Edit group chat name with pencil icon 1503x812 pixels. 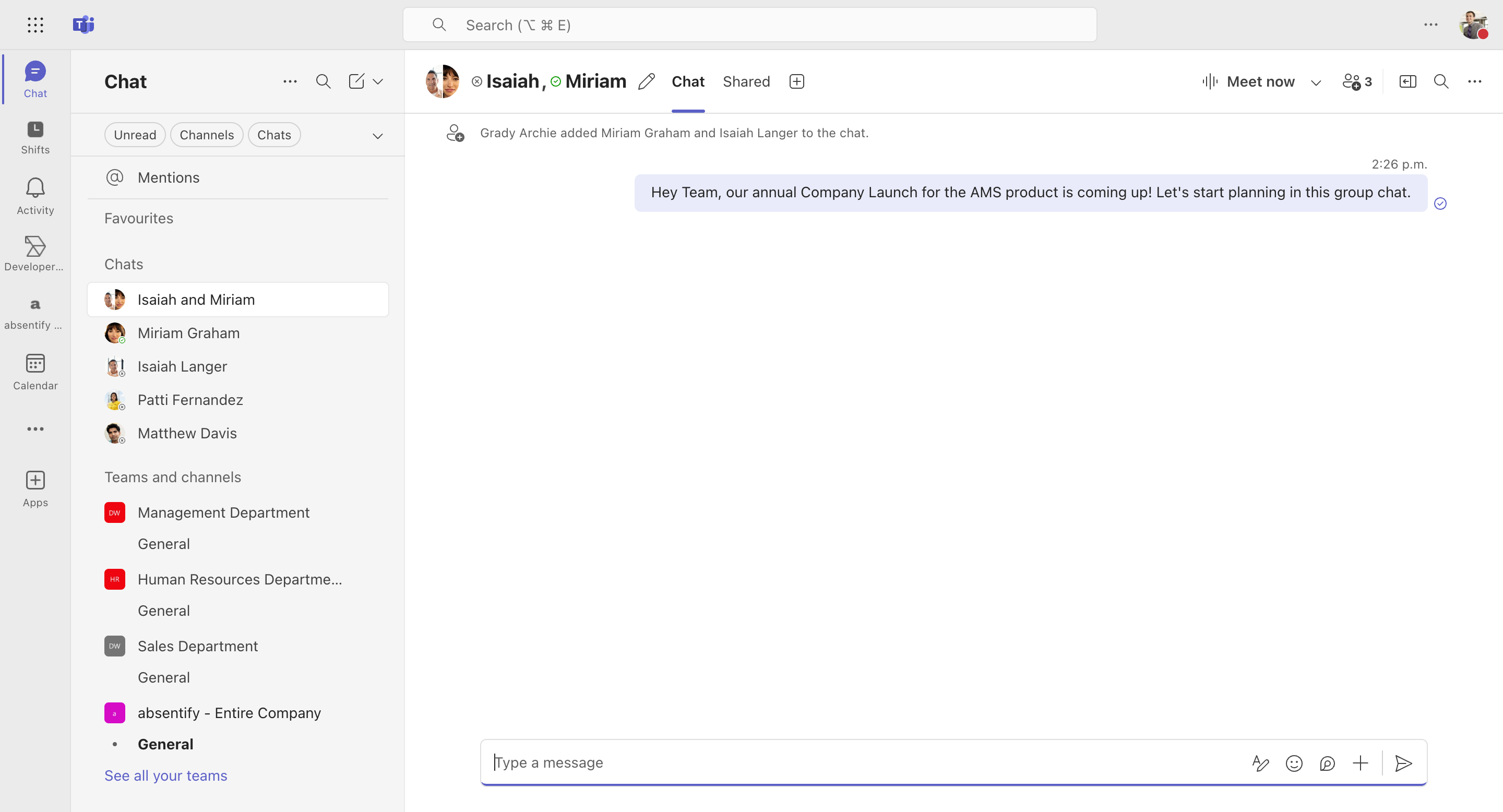(x=647, y=81)
